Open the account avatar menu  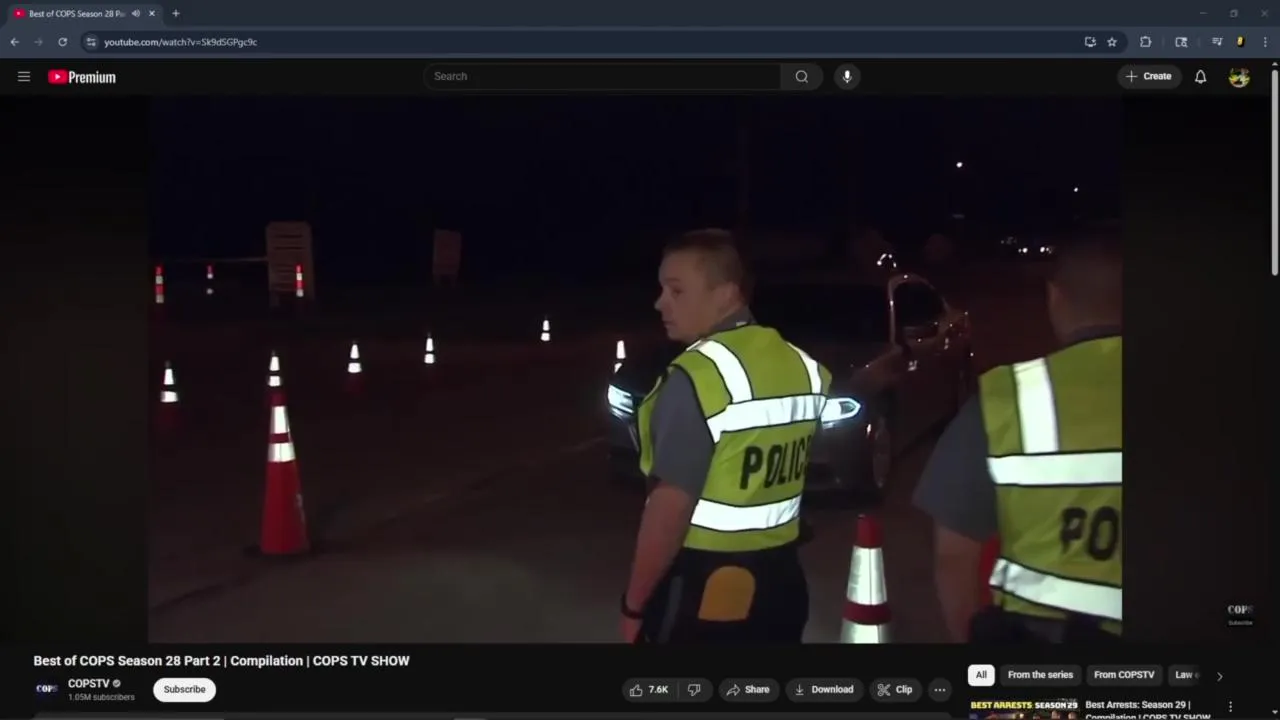pyautogui.click(x=1239, y=76)
